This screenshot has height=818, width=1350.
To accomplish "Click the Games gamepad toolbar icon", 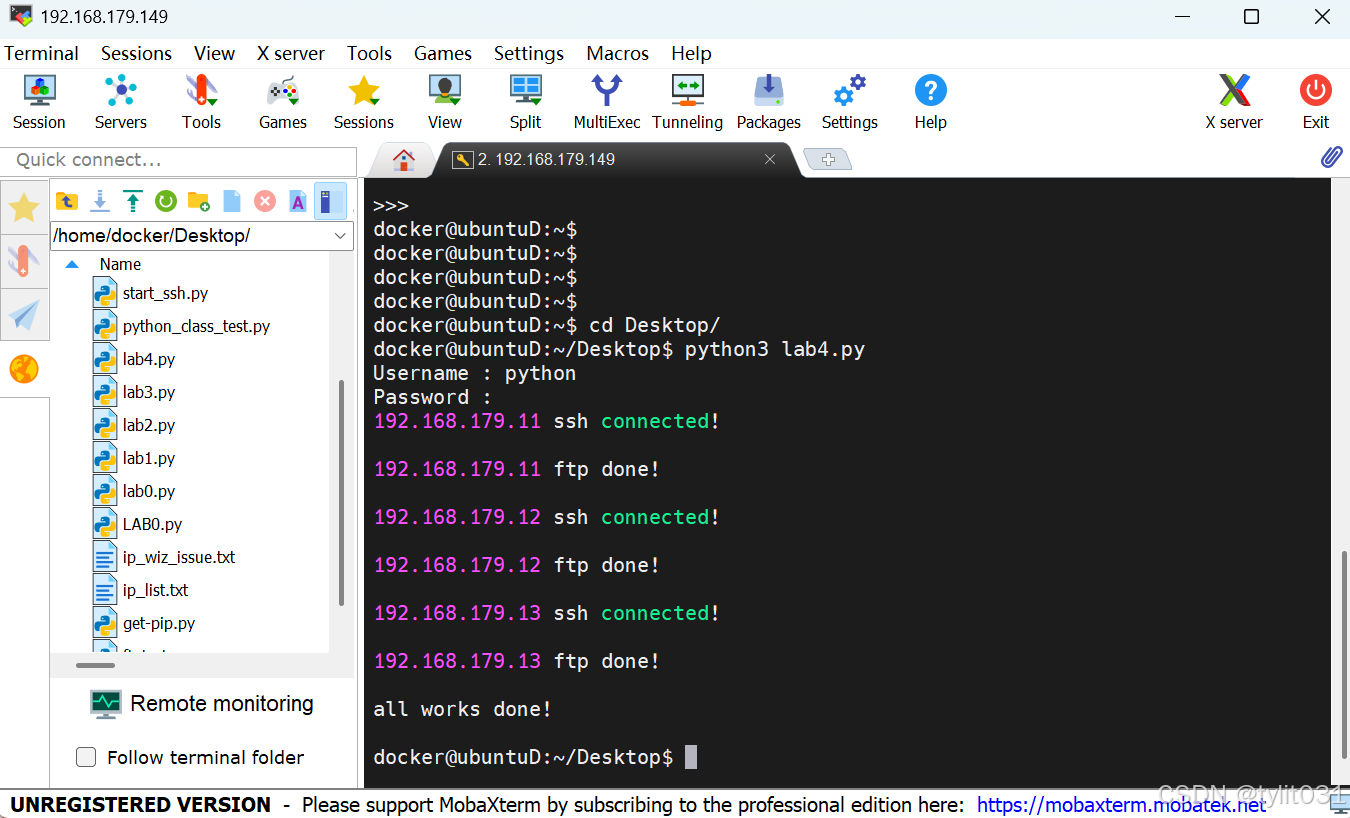I will [x=283, y=102].
